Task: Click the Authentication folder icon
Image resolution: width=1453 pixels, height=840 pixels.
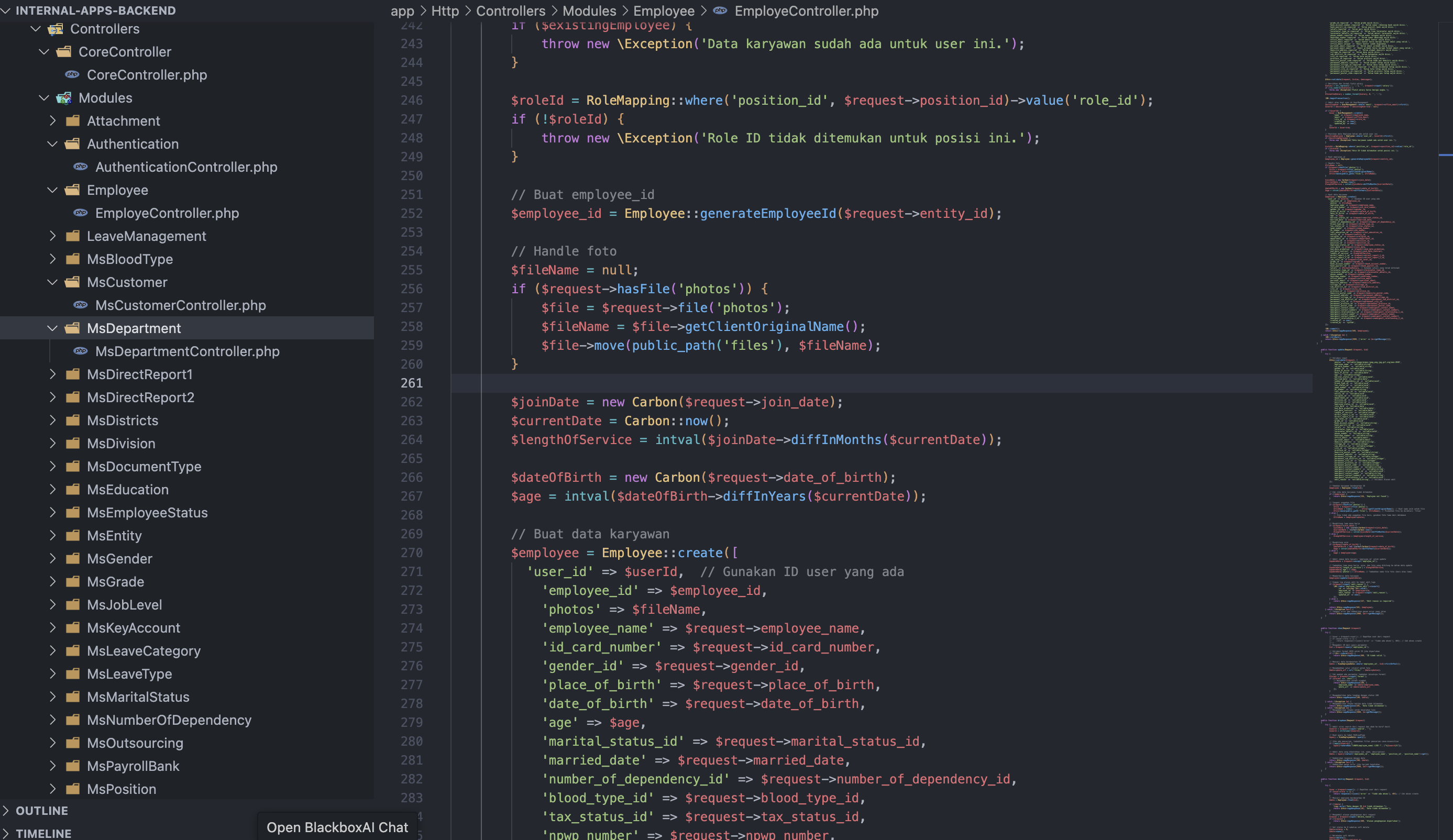Action: pyautogui.click(x=73, y=144)
